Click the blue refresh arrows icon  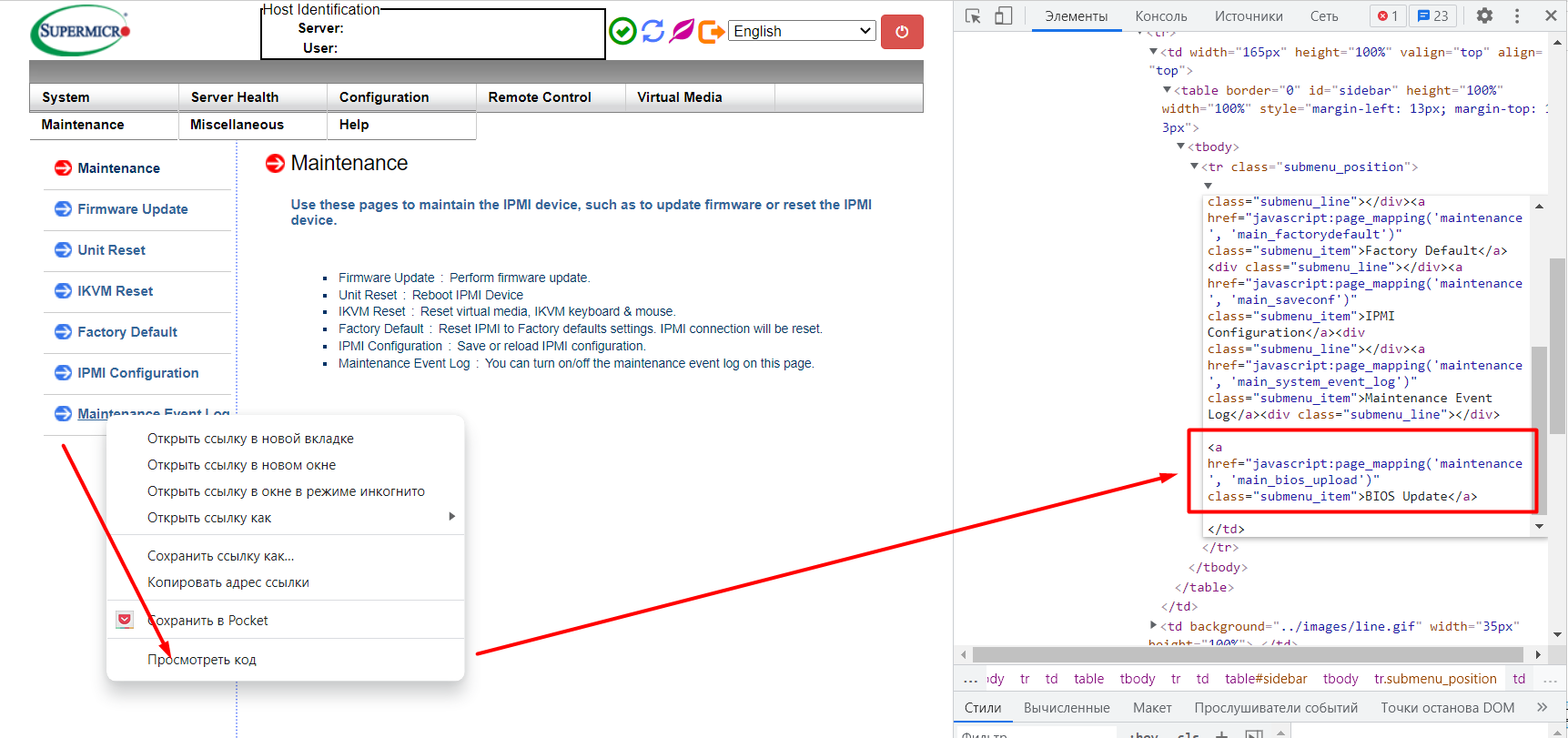[652, 31]
